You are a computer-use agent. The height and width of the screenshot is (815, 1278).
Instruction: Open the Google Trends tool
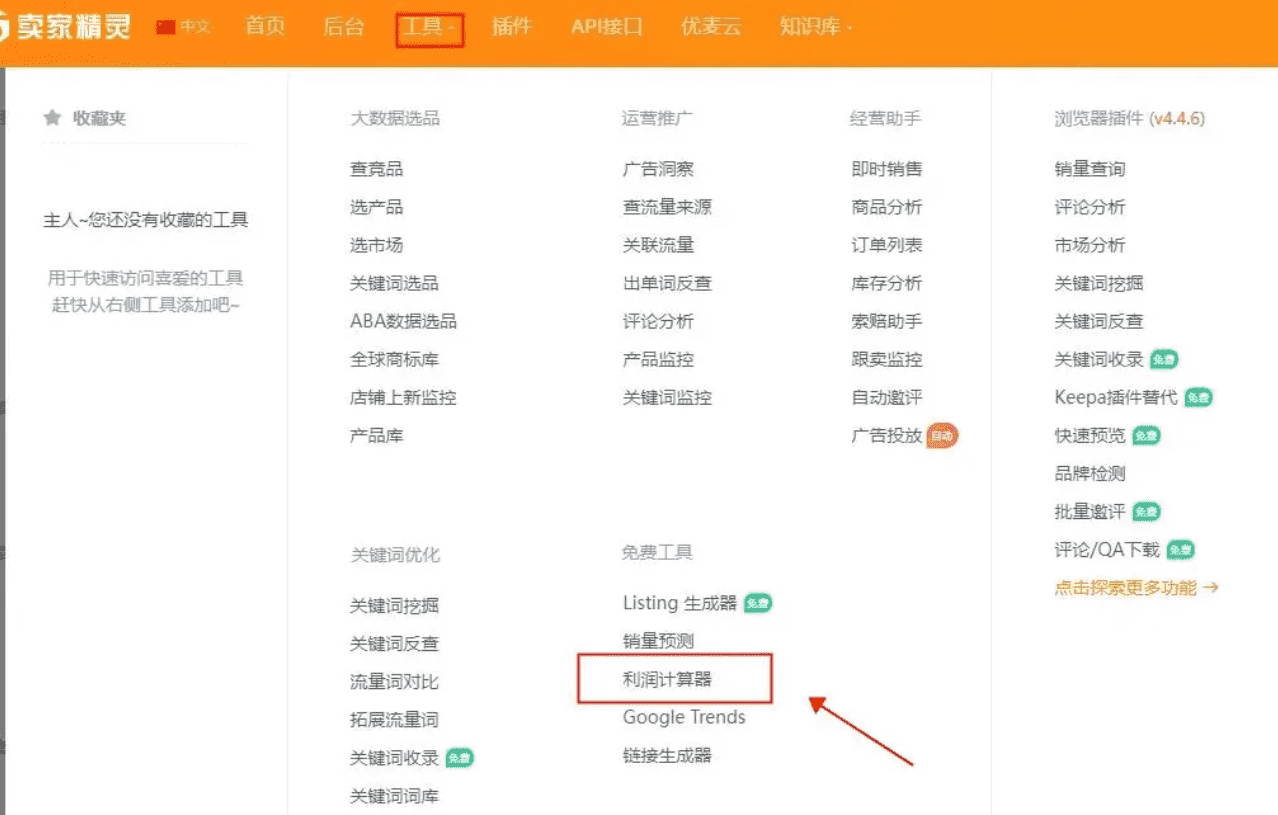684,717
